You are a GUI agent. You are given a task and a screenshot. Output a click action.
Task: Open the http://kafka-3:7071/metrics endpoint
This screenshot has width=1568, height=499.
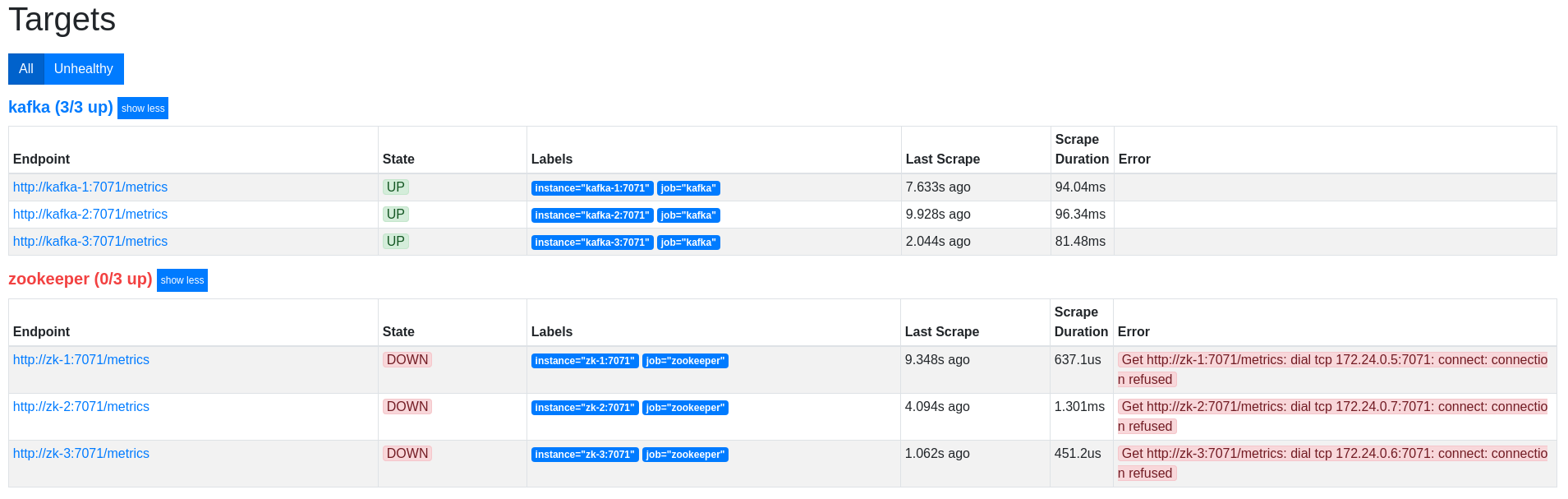(x=90, y=242)
